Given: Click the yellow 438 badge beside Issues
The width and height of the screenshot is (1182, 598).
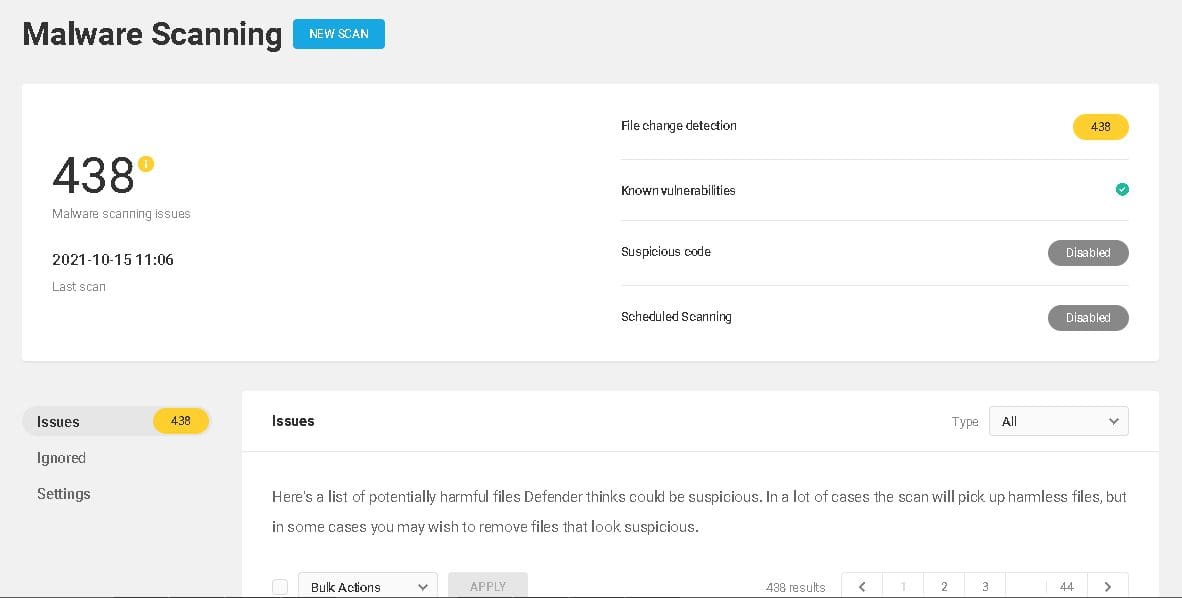Looking at the screenshot, I should pos(181,421).
